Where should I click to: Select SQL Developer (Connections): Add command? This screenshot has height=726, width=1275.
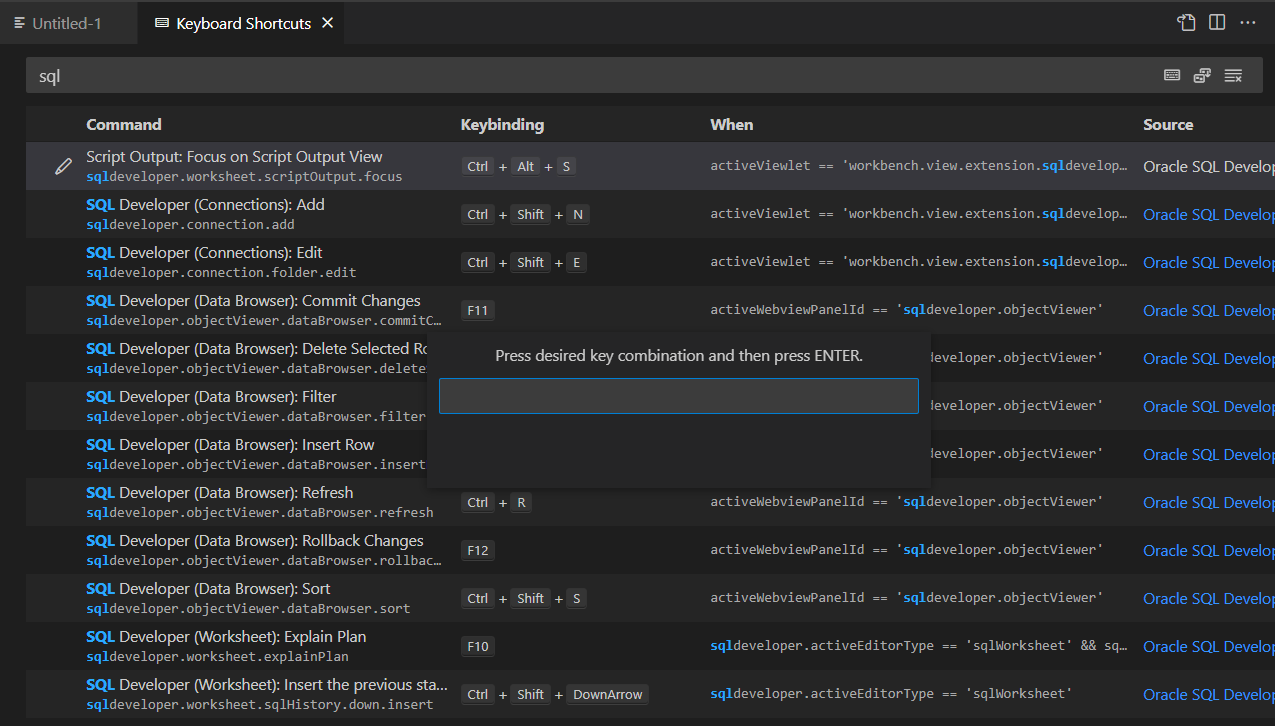(205, 204)
